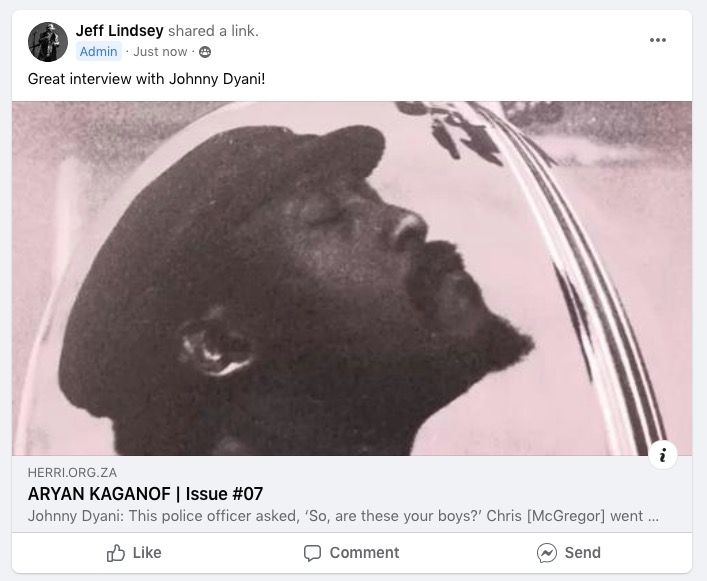
Task: Click the Messenger Send icon
Action: [x=546, y=553]
